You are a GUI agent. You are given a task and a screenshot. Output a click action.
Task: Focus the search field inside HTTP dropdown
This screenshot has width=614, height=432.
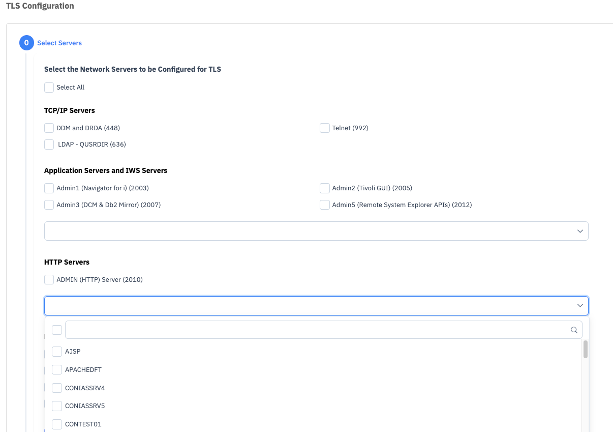coord(324,330)
